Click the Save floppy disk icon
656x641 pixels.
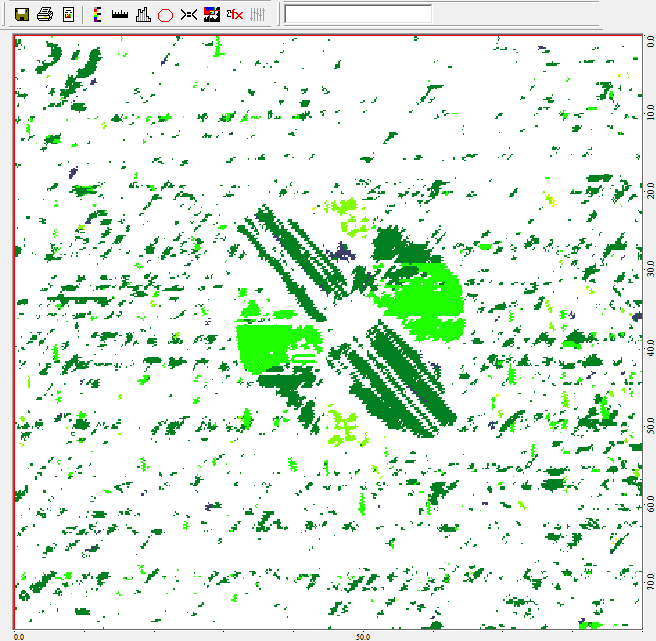pos(21,14)
